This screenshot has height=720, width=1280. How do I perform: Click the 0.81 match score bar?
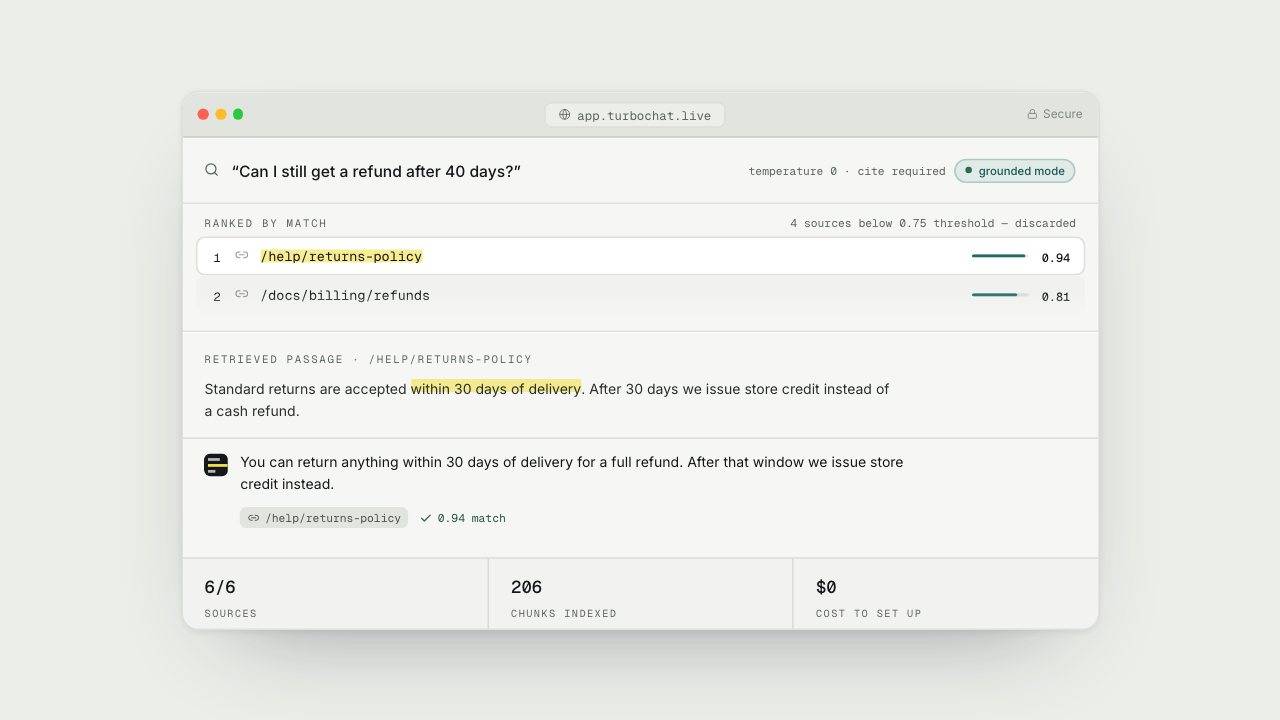[999, 295]
